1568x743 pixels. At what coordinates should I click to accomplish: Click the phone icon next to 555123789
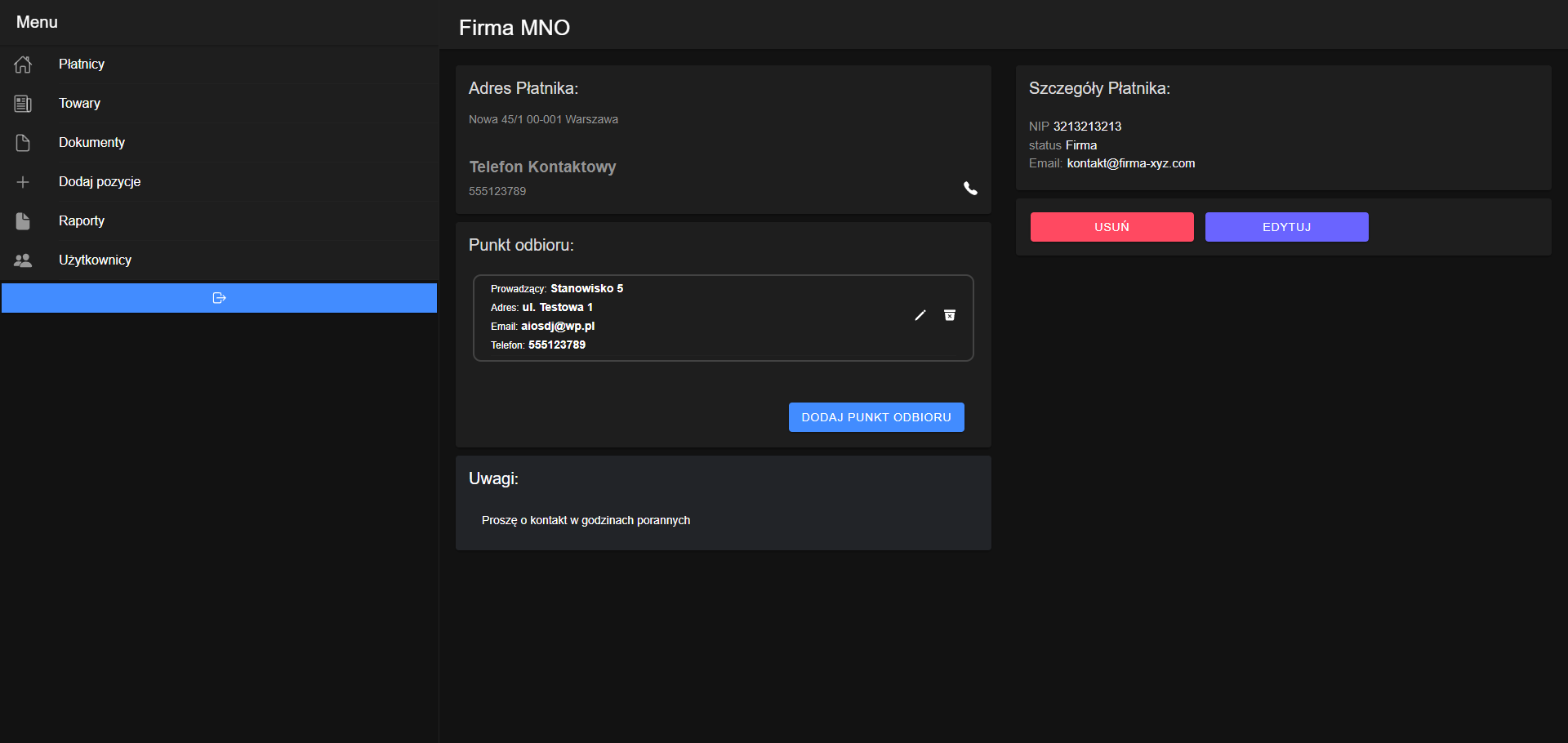tap(970, 189)
